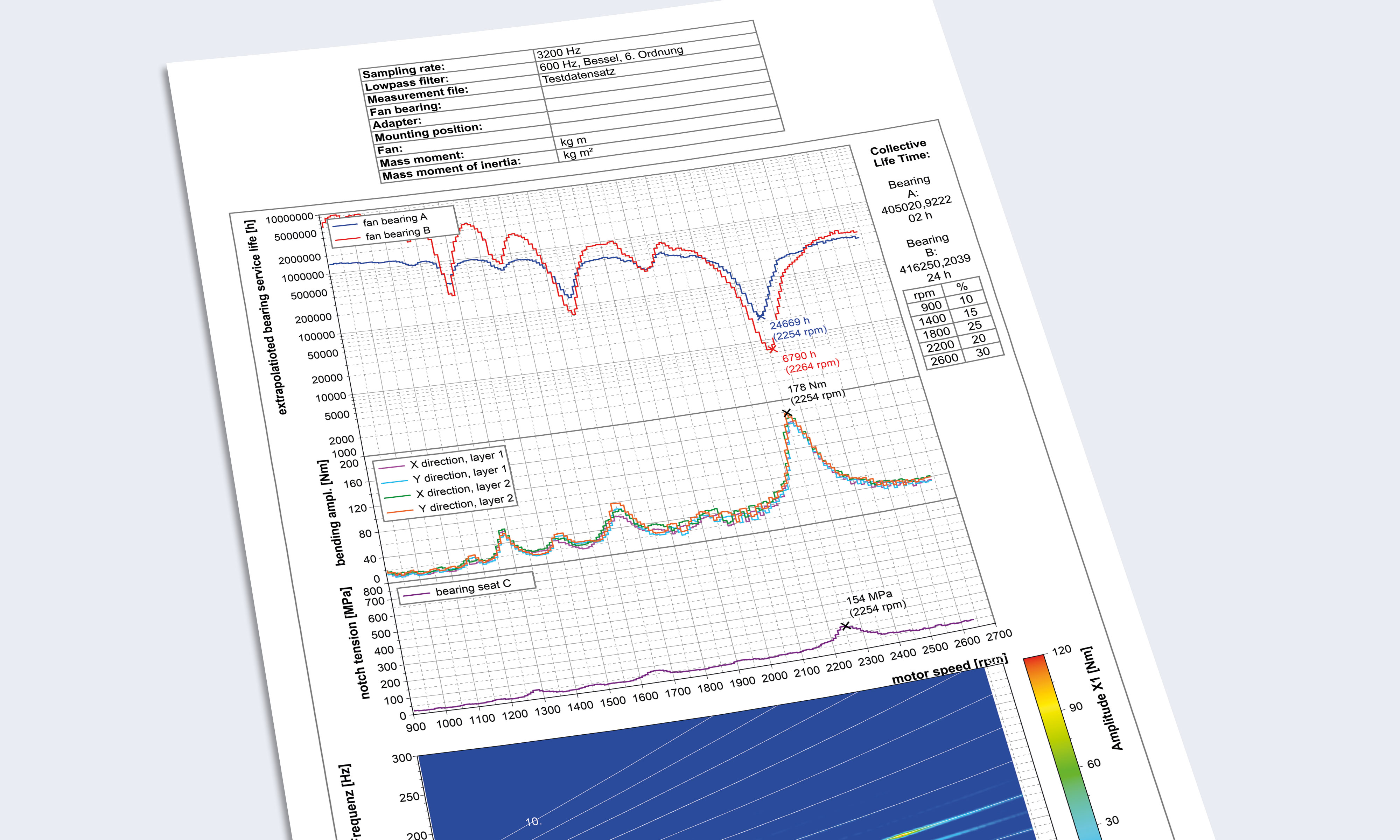Image resolution: width=1400 pixels, height=840 pixels.
Task: Click the 'Mass moment:' label
Action: click(422, 159)
